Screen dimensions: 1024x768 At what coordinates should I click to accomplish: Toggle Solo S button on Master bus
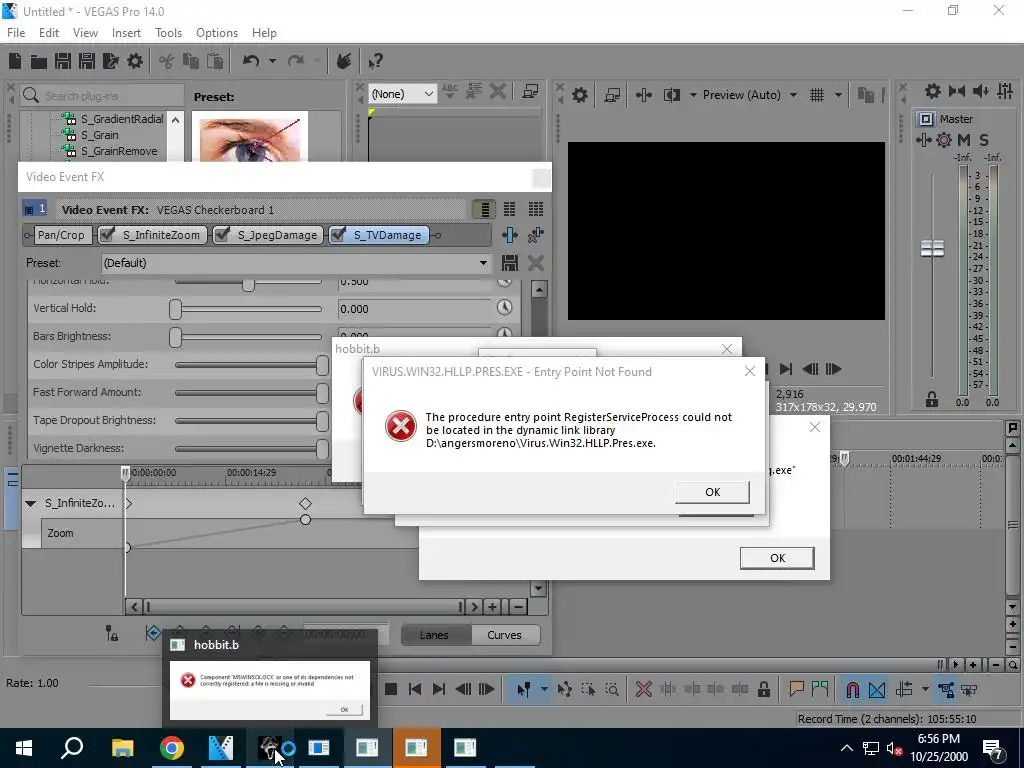coord(984,140)
